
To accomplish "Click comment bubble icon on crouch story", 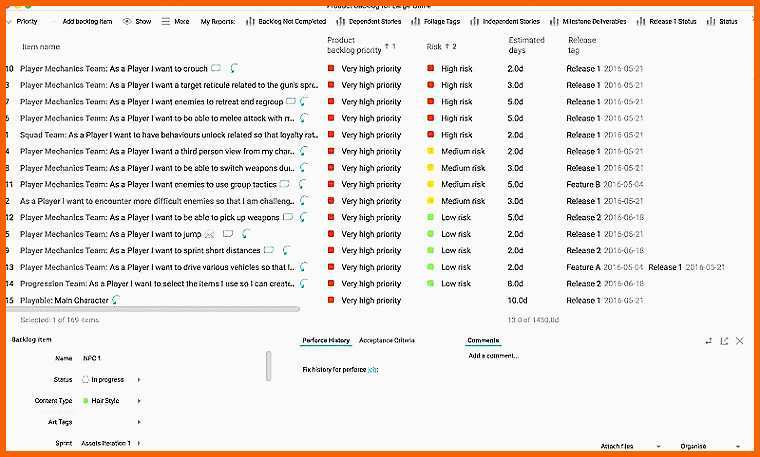I will coord(216,69).
